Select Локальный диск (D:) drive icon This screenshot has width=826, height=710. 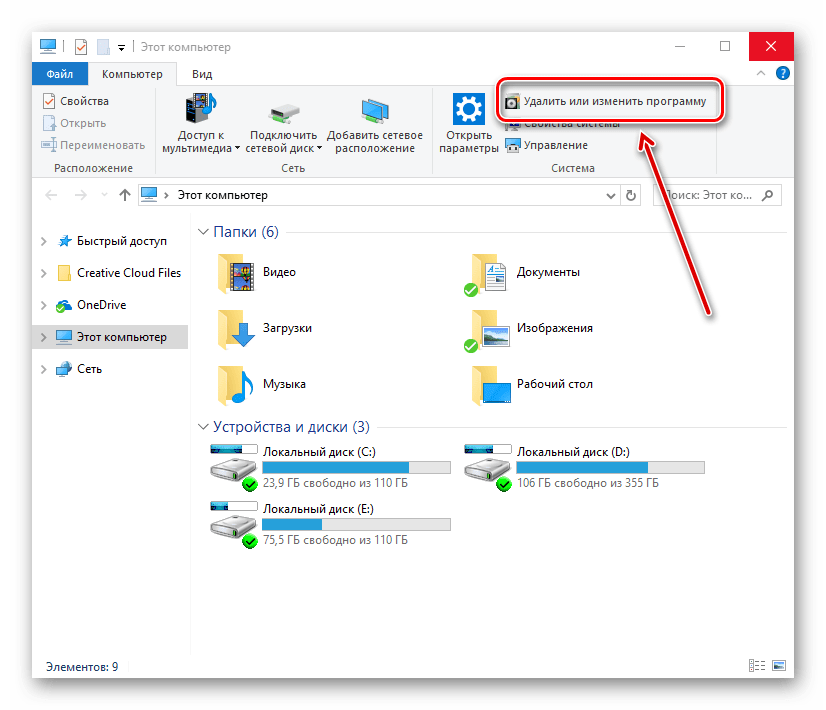point(487,468)
